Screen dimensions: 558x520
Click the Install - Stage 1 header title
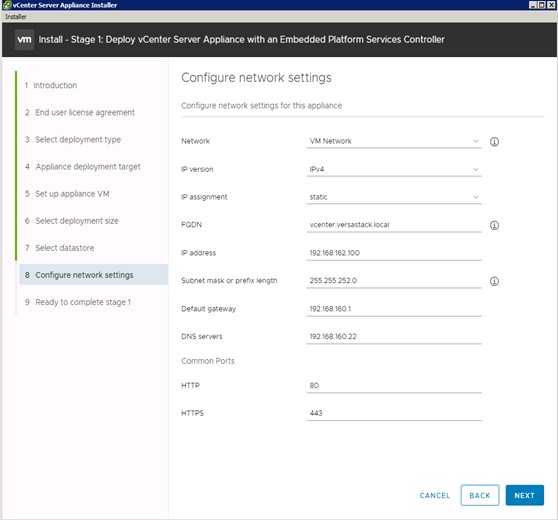242,40
